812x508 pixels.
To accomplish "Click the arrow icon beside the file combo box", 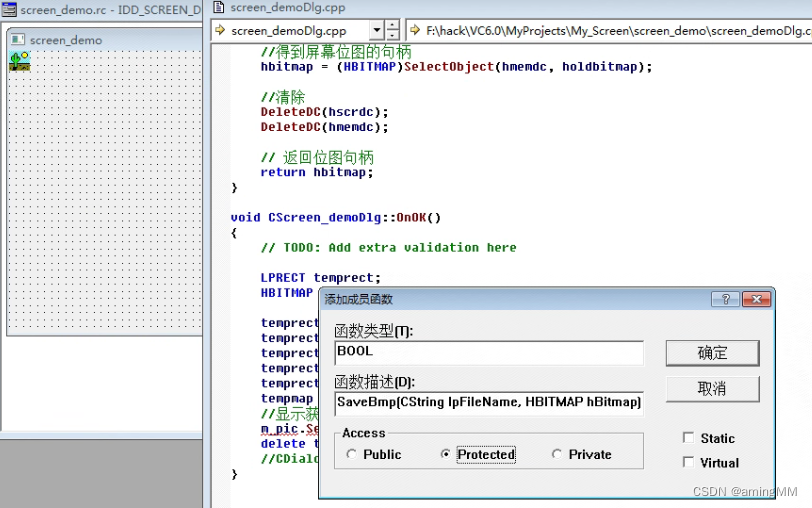I will pos(220,31).
